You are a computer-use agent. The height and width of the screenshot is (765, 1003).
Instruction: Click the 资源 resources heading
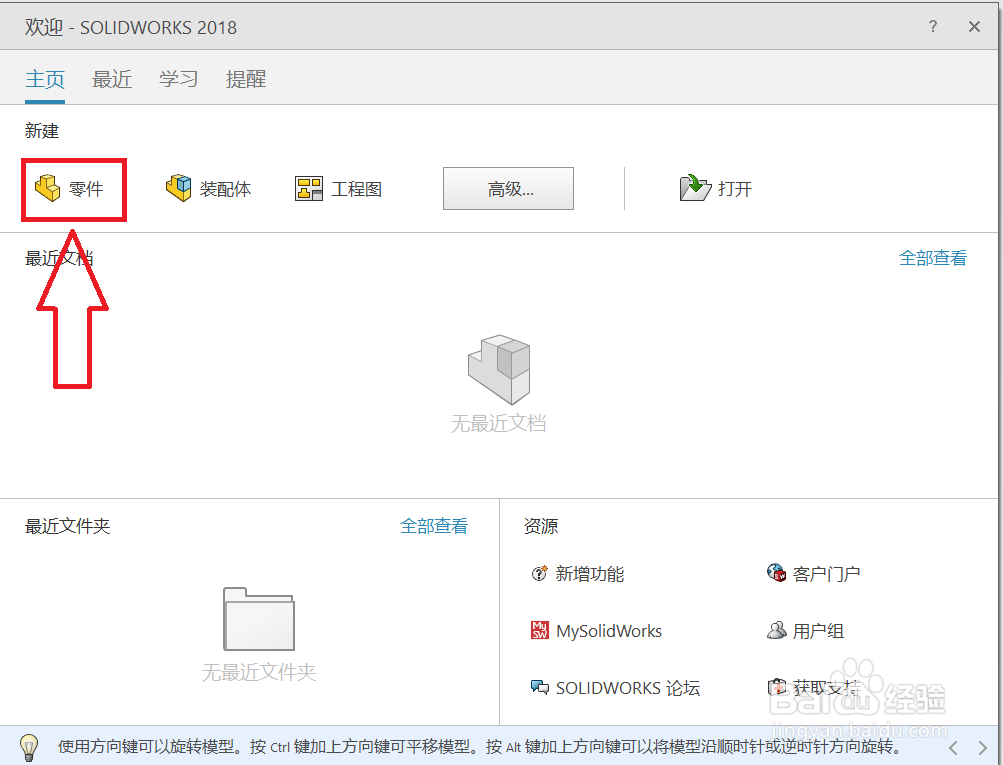541,526
